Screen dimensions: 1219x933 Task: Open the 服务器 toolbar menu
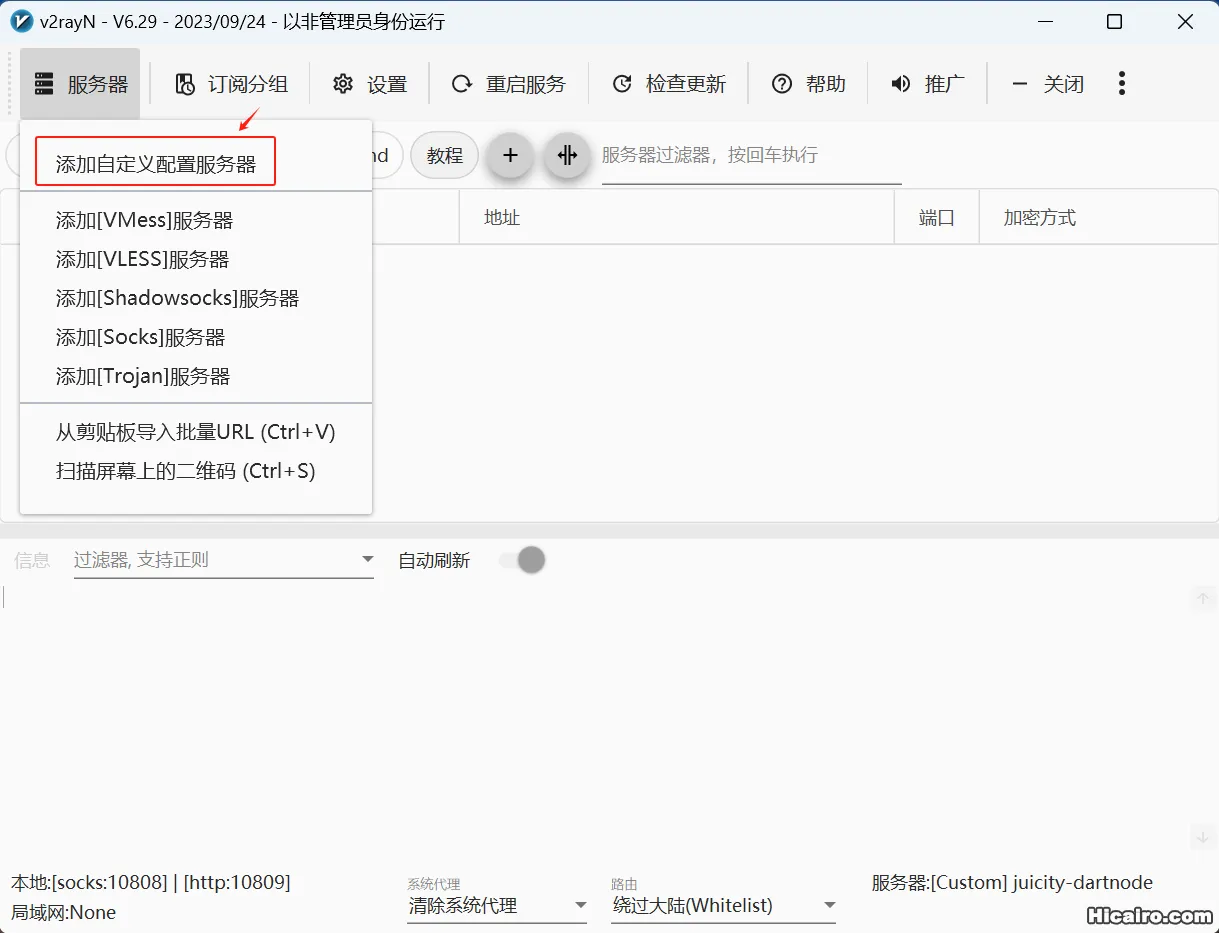click(x=80, y=85)
